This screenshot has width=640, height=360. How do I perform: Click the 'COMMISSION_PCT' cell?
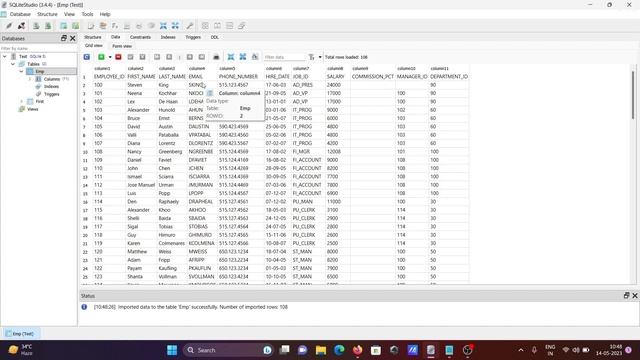click(373, 77)
